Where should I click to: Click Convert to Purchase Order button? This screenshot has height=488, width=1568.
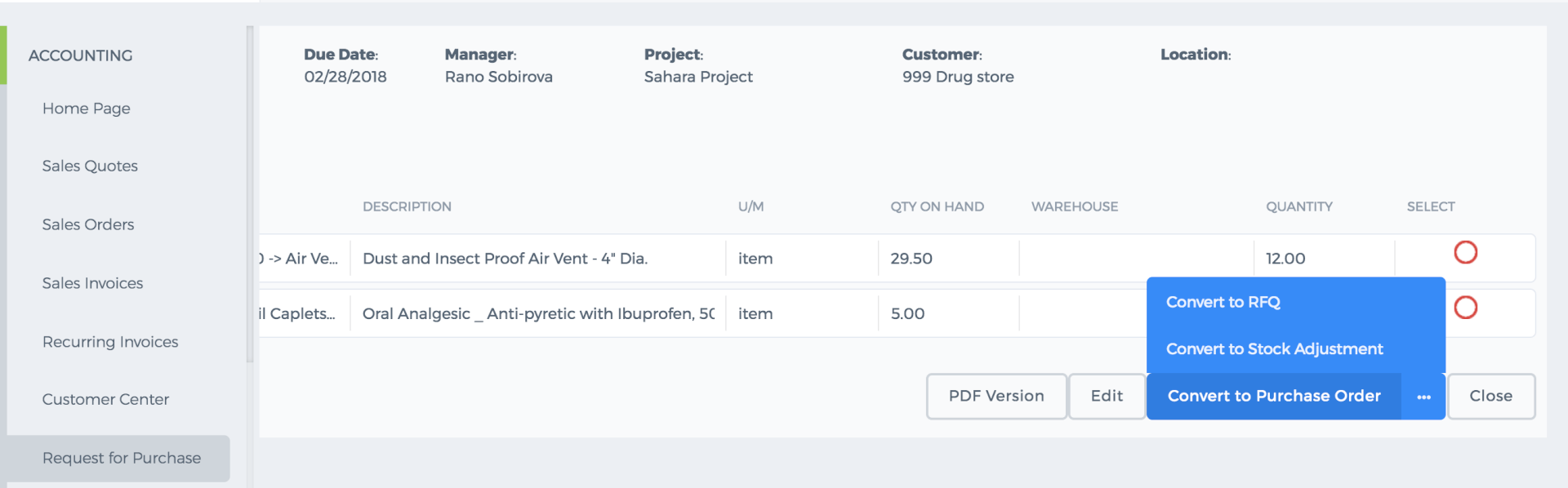[1274, 397]
